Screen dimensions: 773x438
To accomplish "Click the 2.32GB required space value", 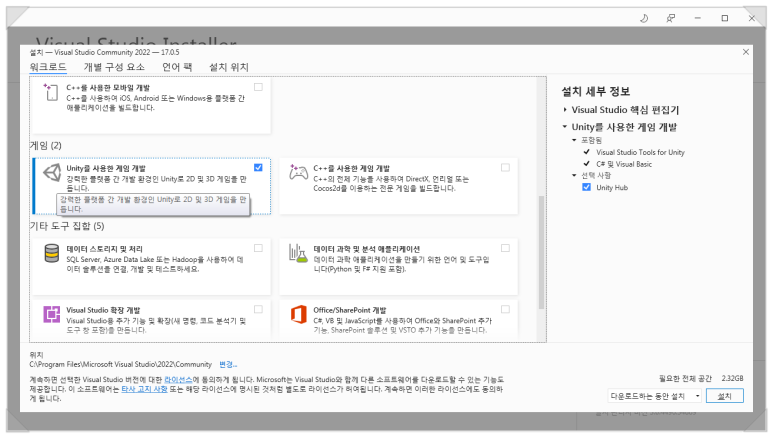I will [732, 378].
